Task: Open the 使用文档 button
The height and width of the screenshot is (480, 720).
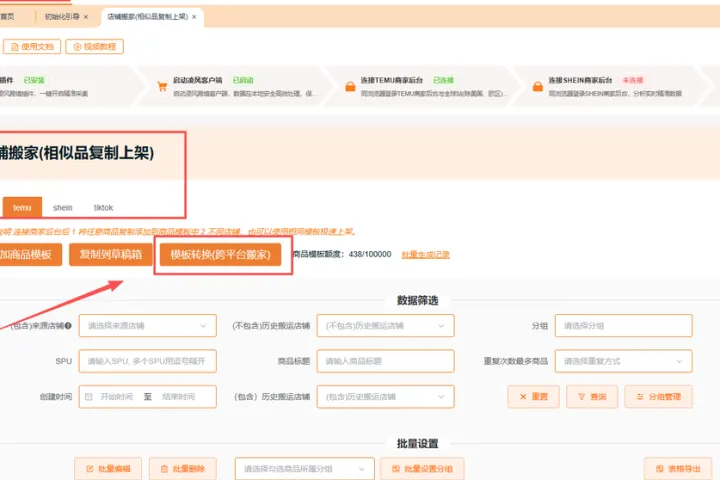Action: coord(32,46)
